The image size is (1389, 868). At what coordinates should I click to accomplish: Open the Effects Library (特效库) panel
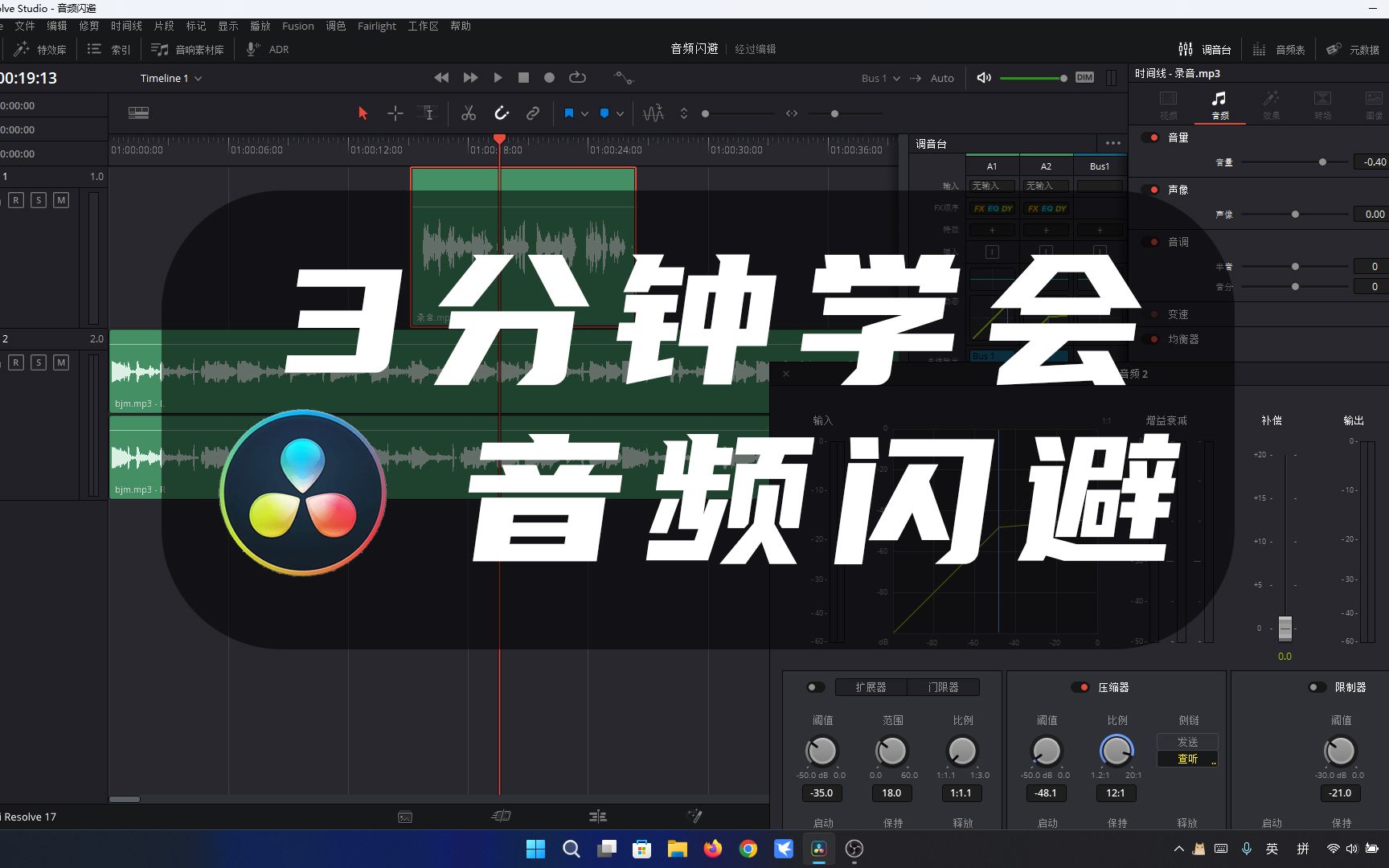(x=40, y=49)
